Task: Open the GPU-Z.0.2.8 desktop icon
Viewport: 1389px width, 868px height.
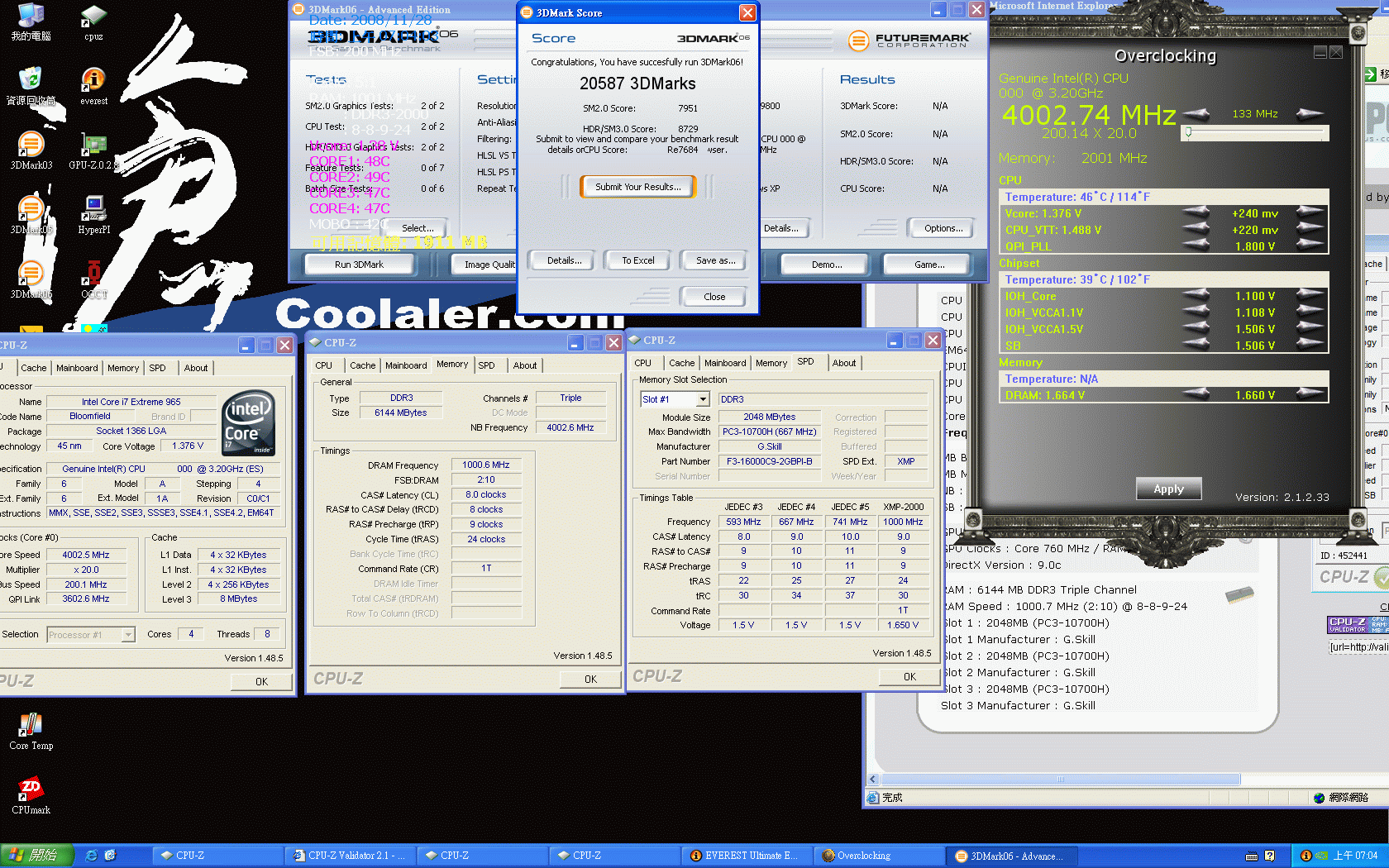Action: tap(93, 150)
